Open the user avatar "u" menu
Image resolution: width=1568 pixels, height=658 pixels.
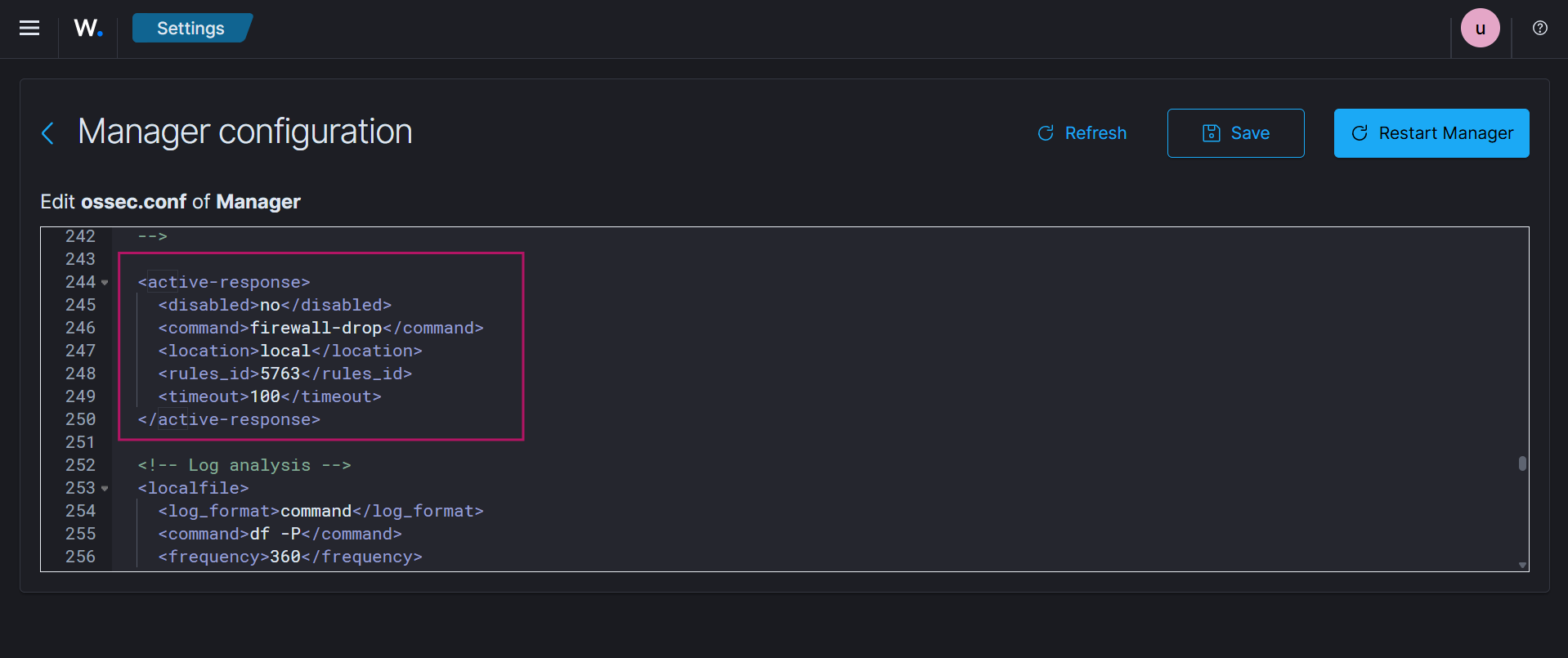pos(1480,29)
